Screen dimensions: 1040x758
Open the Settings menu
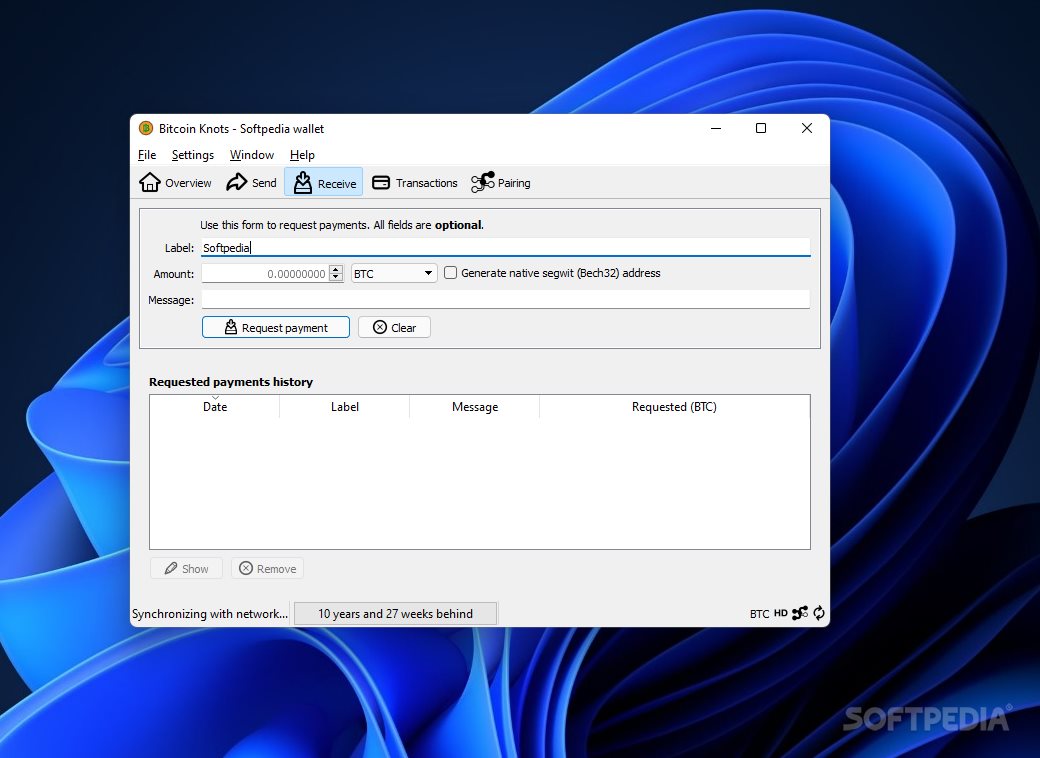[x=192, y=155]
